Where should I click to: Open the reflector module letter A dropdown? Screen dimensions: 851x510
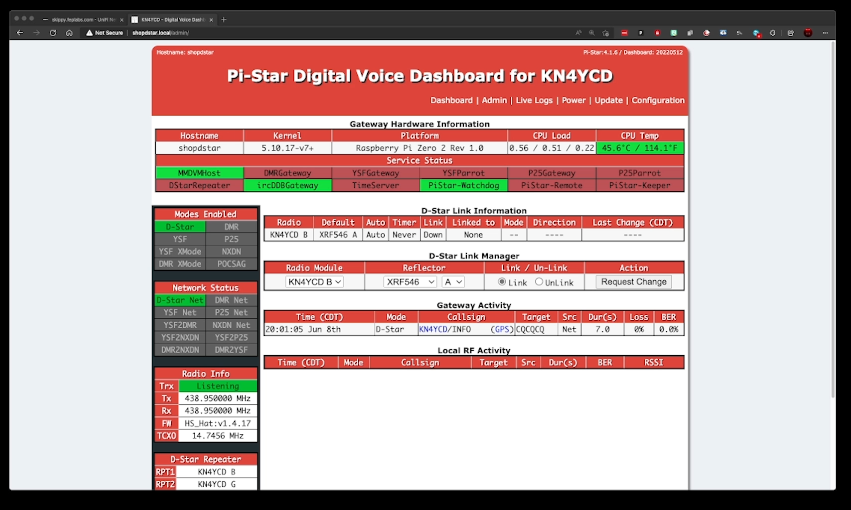[453, 282]
